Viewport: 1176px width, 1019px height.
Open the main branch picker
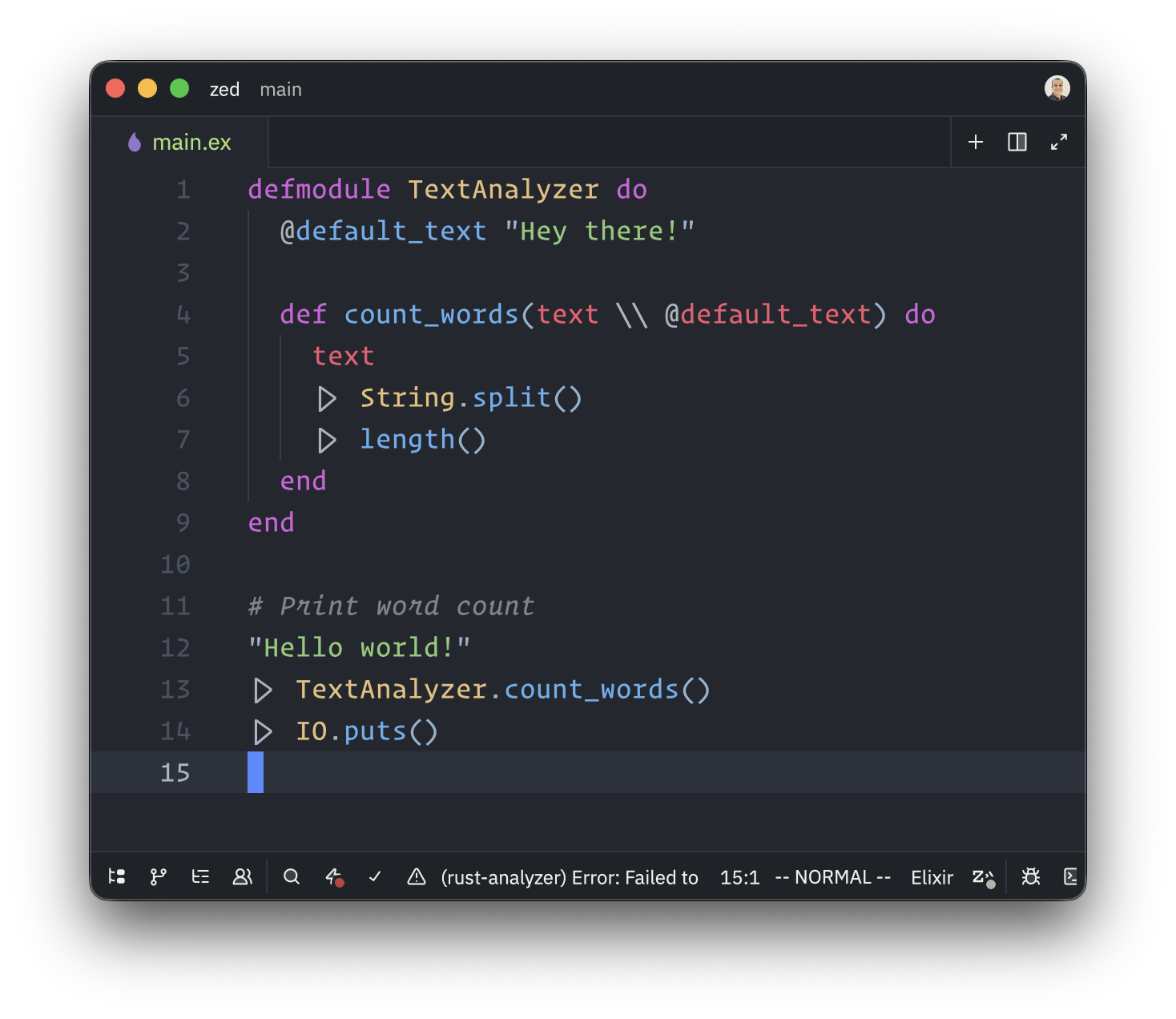coord(280,89)
